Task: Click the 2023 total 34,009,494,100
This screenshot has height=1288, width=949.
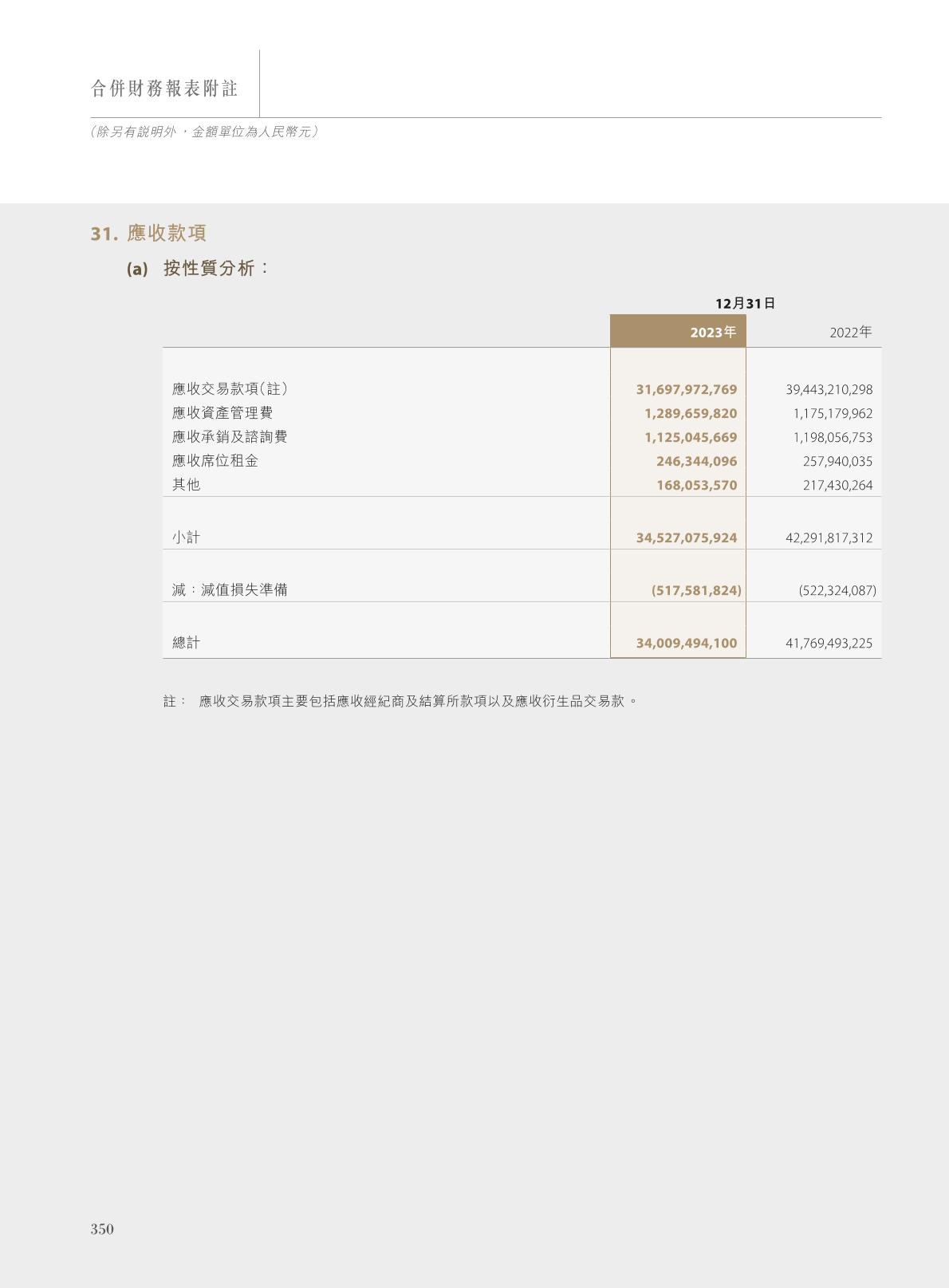Action: tap(686, 643)
